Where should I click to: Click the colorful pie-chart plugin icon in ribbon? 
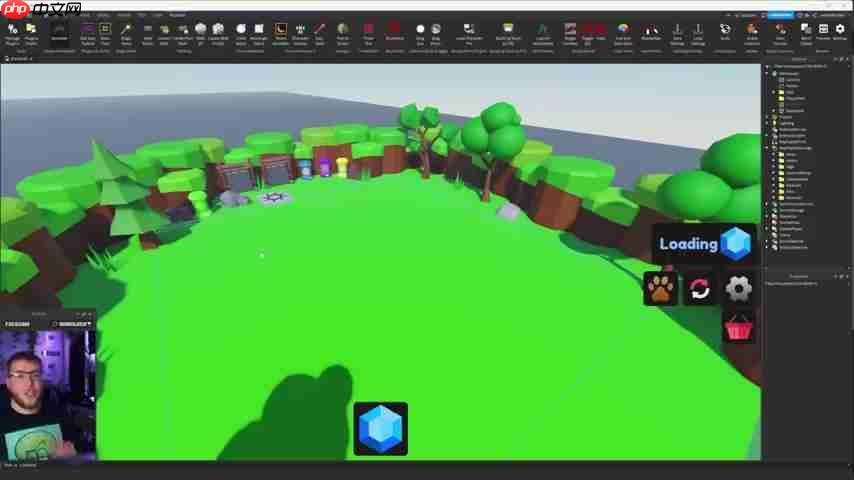[623, 28]
